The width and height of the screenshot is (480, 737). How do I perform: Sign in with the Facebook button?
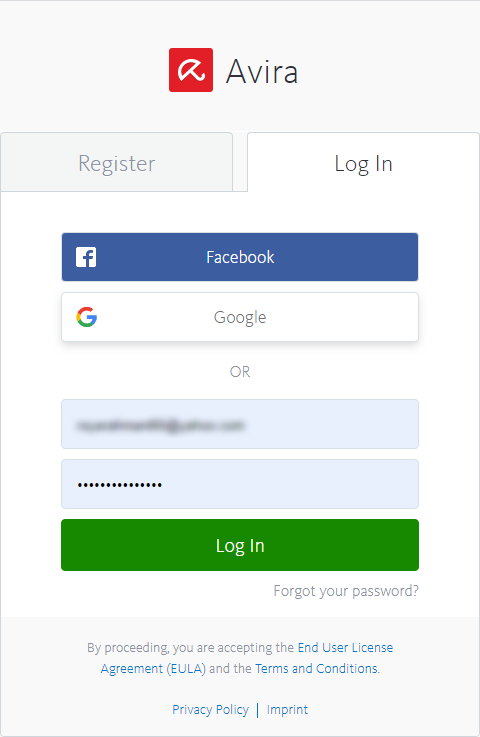(240, 257)
